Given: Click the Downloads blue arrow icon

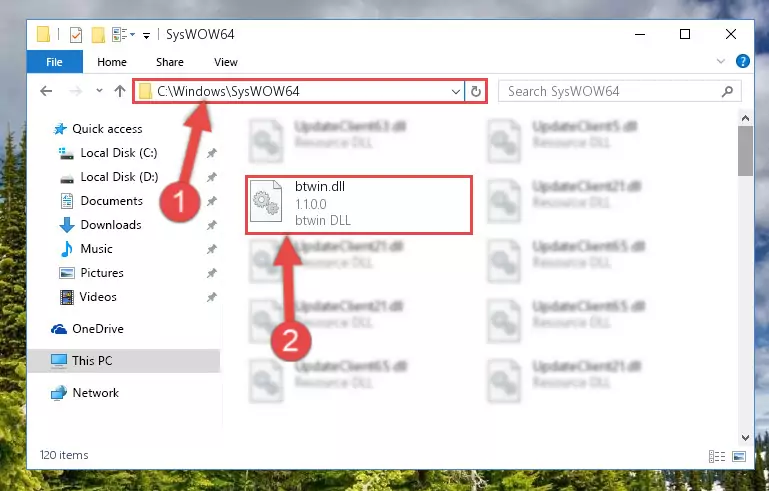Looking at the screenshot, I should tap(67, 225).
